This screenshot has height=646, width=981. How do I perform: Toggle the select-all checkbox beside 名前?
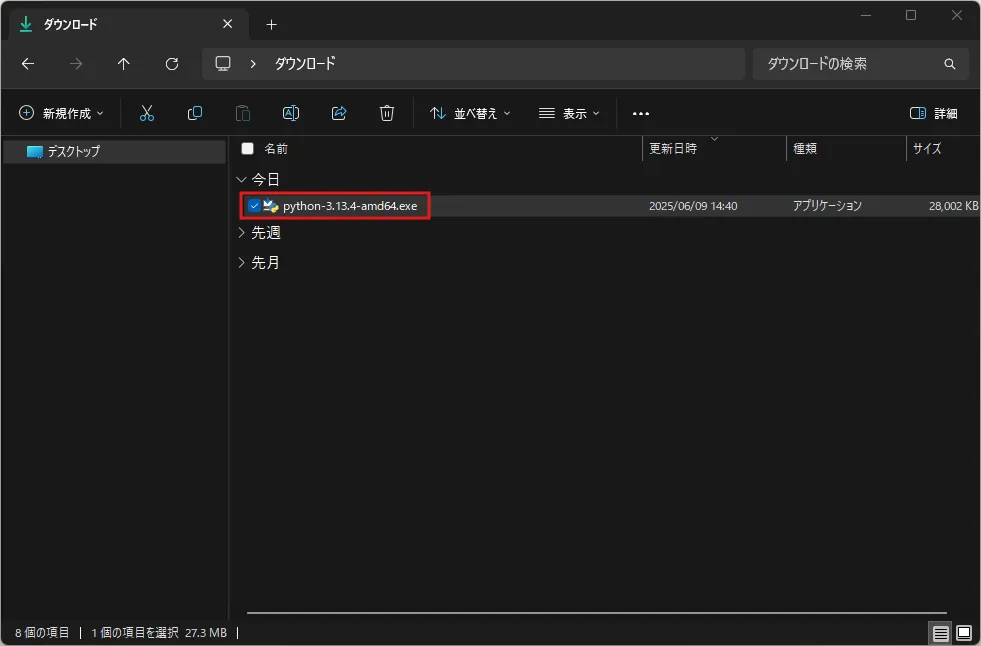coord(248,148)
